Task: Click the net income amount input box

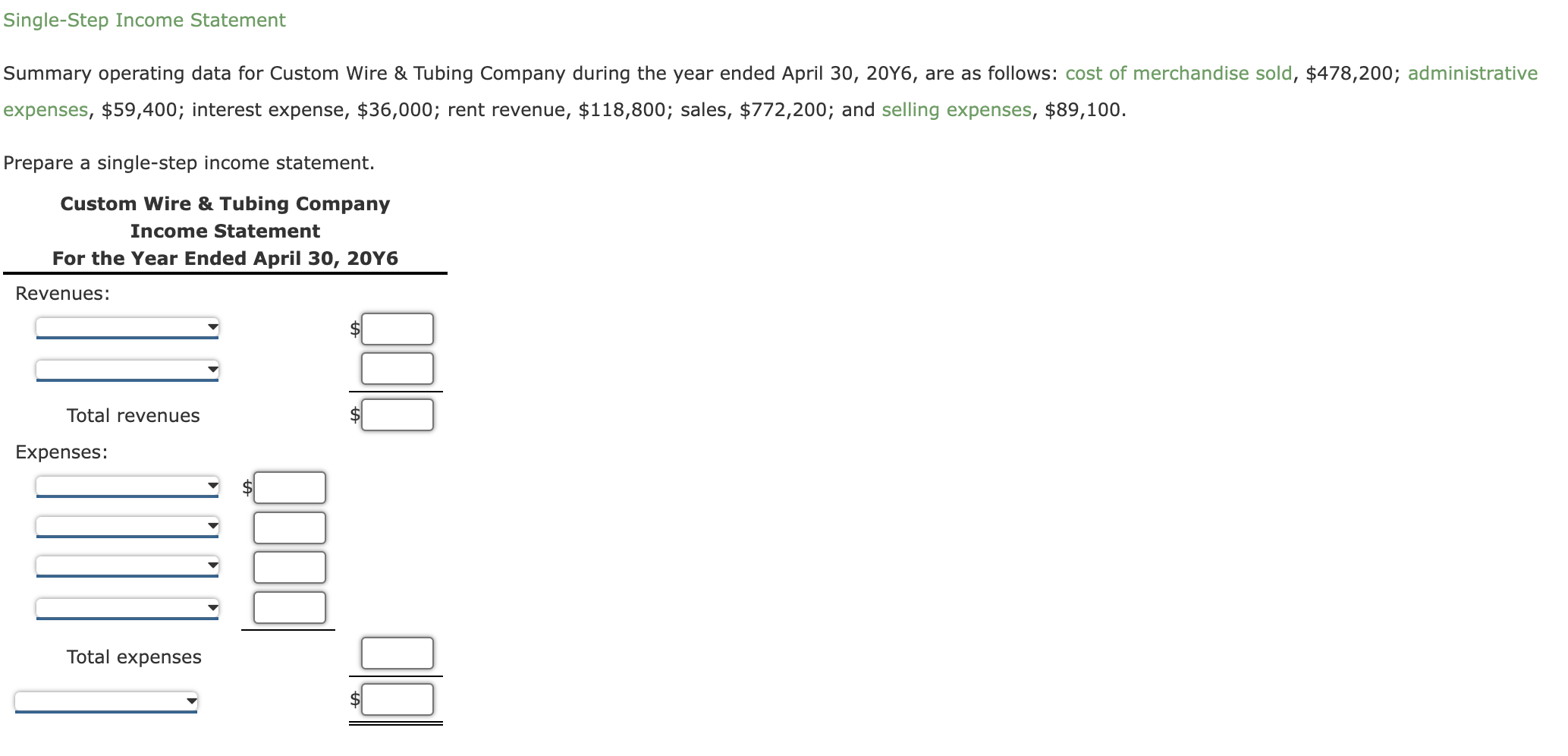Action: [397, 699]
